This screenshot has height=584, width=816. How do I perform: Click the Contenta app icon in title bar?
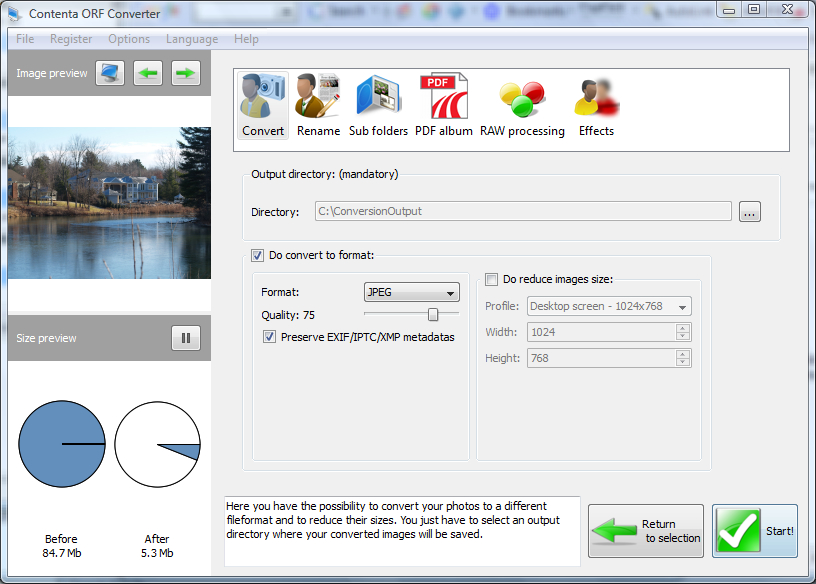pos(15,14)
